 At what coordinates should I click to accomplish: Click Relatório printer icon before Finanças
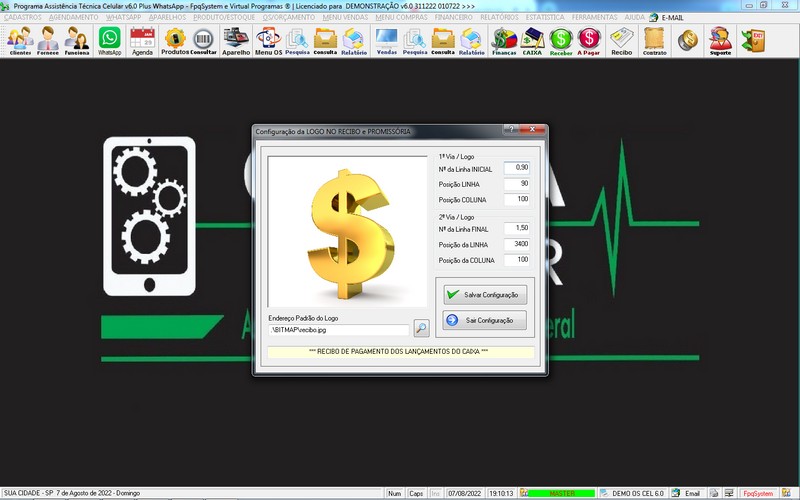pos(471,41)
